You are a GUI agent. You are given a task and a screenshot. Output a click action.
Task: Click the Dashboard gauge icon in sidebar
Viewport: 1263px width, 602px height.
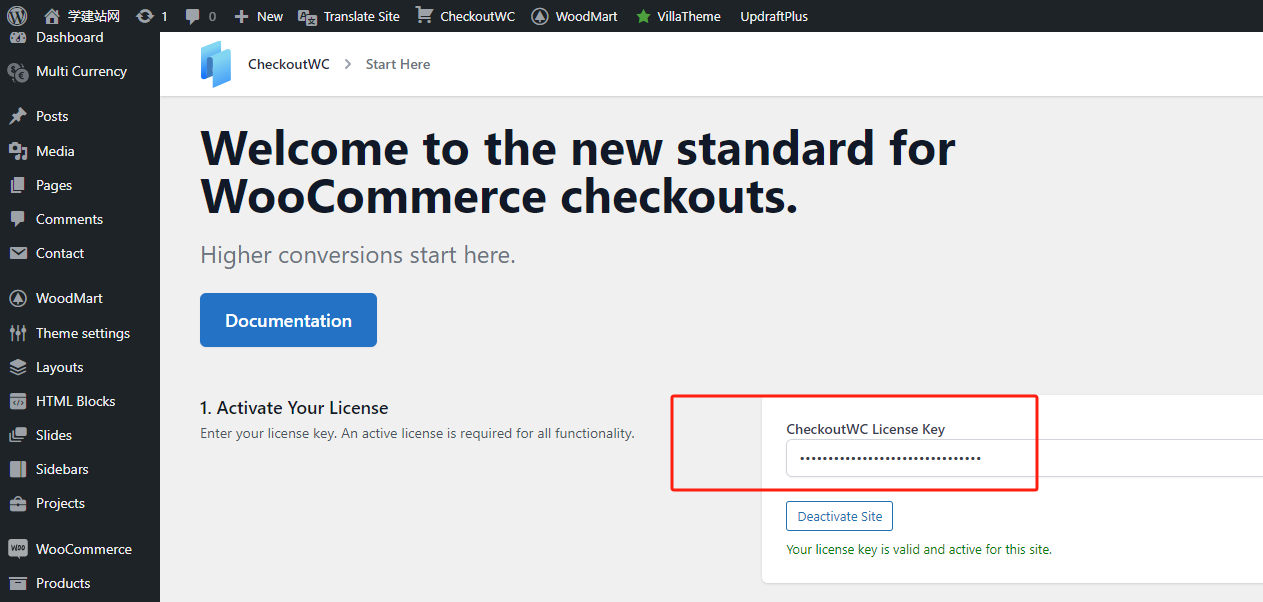pos(18,38)
